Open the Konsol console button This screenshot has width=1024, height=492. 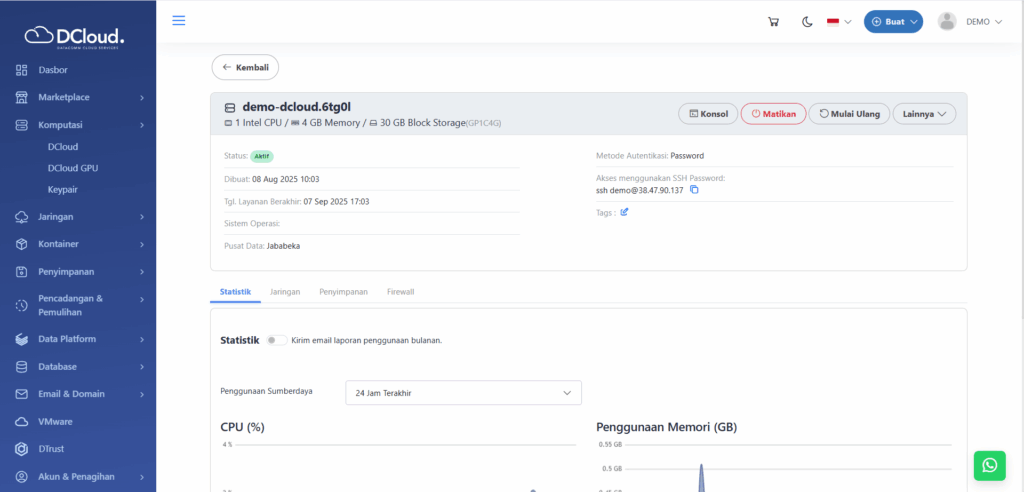pos(708,114)
